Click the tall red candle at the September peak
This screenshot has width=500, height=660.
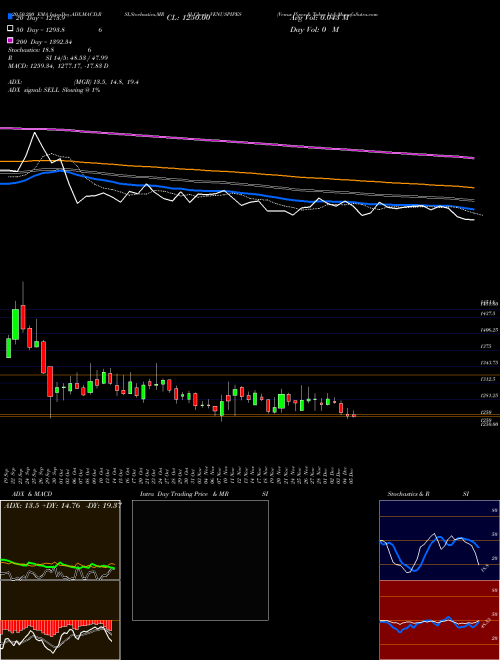(x=23, y=317)
